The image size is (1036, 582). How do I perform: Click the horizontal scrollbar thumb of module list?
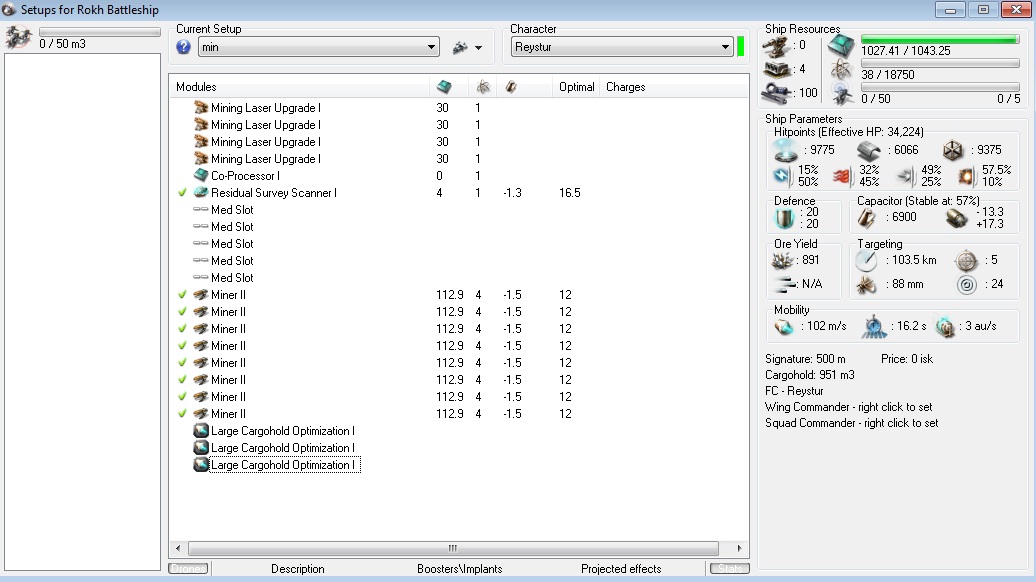(453, 548)
